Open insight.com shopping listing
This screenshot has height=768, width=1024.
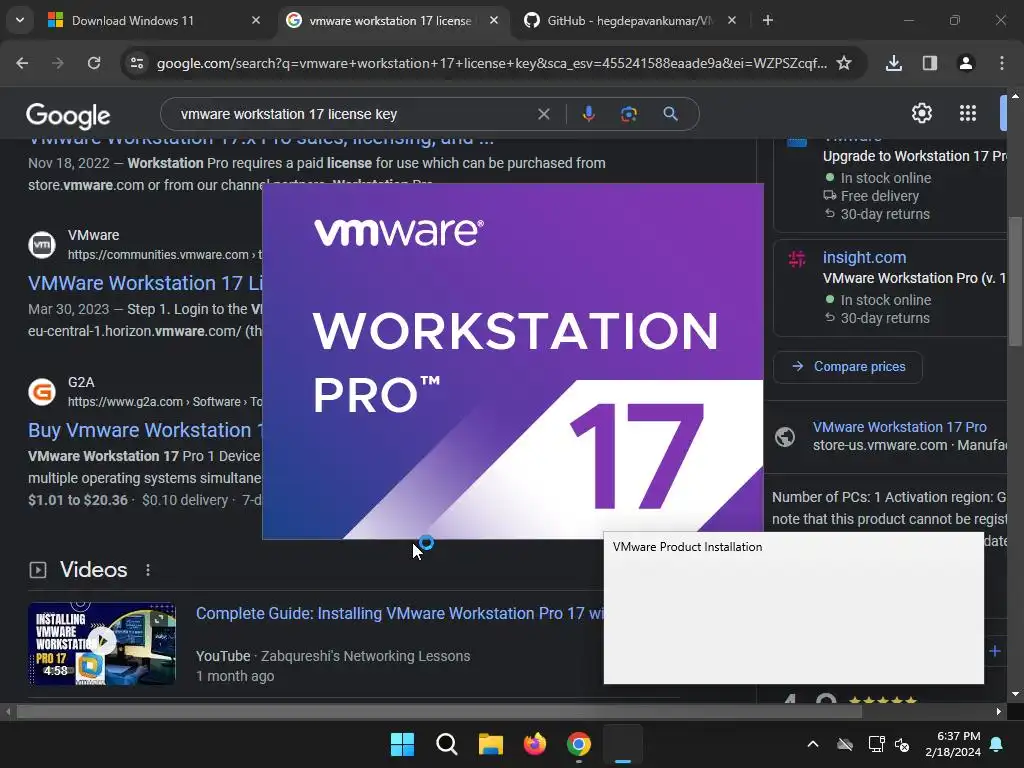(864, 257)
